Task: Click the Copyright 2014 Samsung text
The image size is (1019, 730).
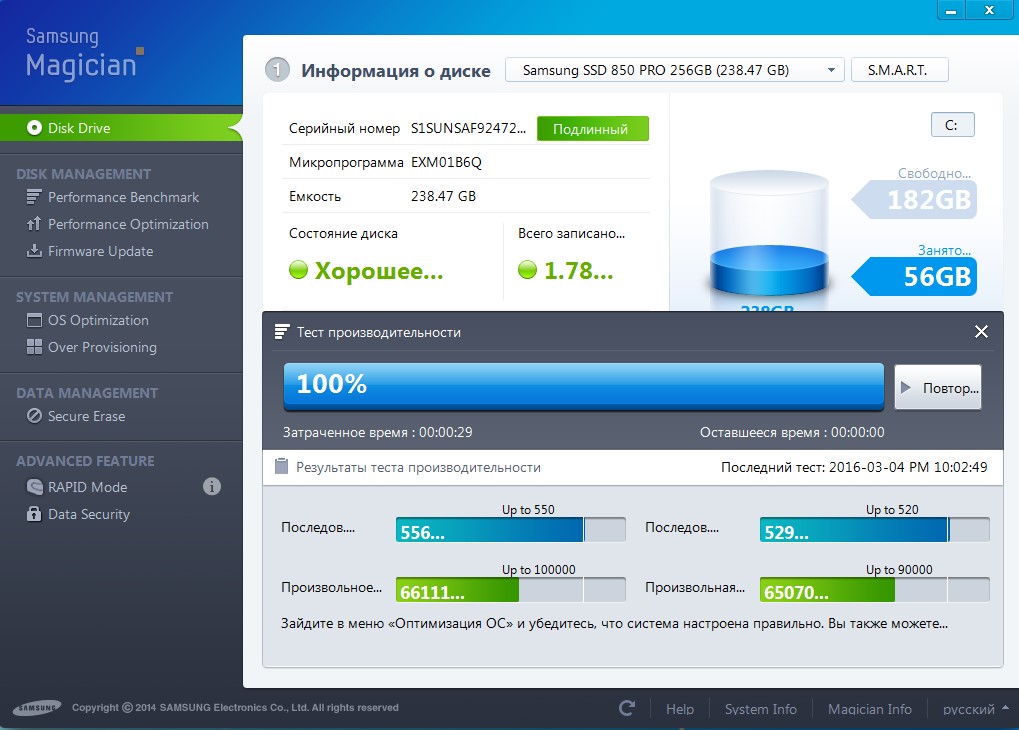Action: [235, 707]
